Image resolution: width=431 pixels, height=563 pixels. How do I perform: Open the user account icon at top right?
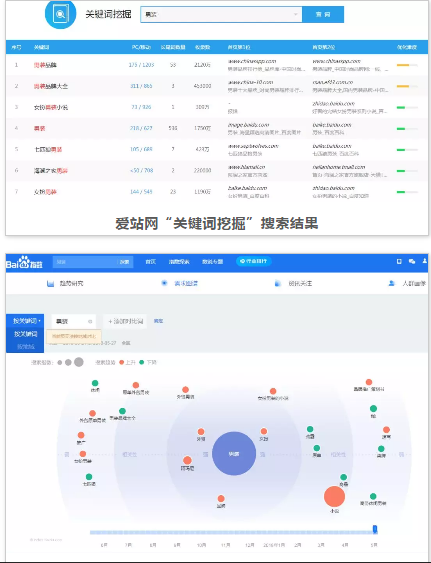point(425,261)
